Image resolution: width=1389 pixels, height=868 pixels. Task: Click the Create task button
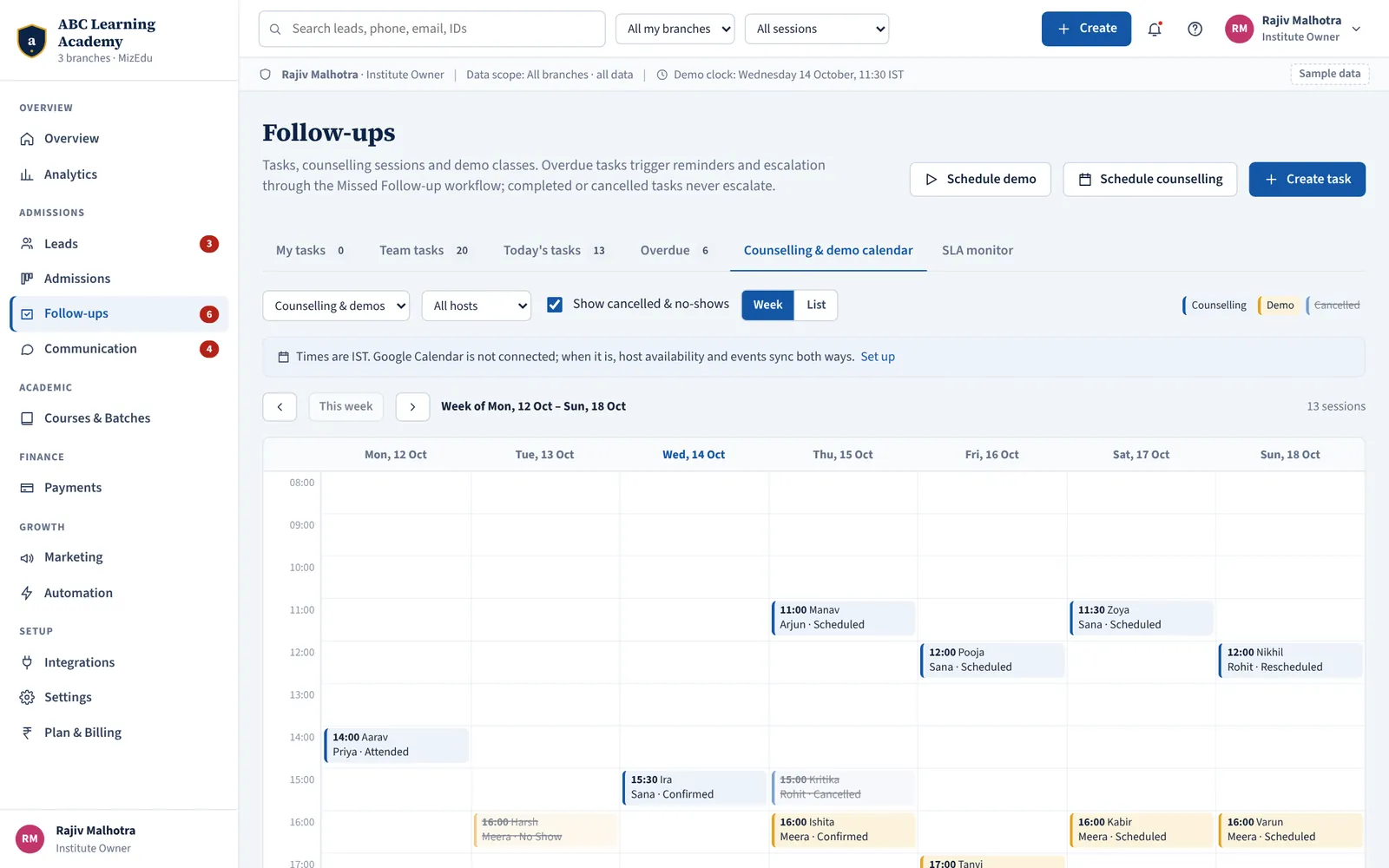tap(1307, 179)
